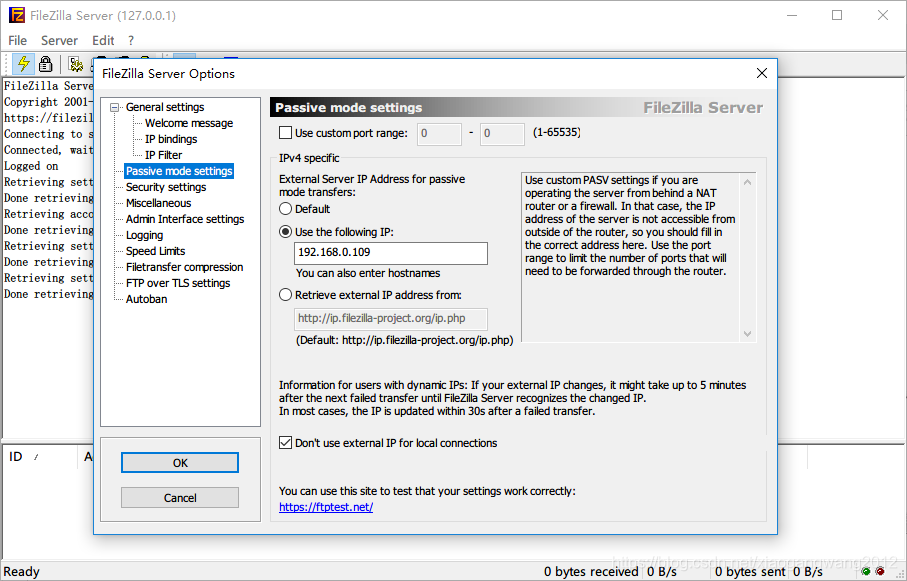Select the Default IP radio button
Screen dimensions: 907x581
click(285, 208)
